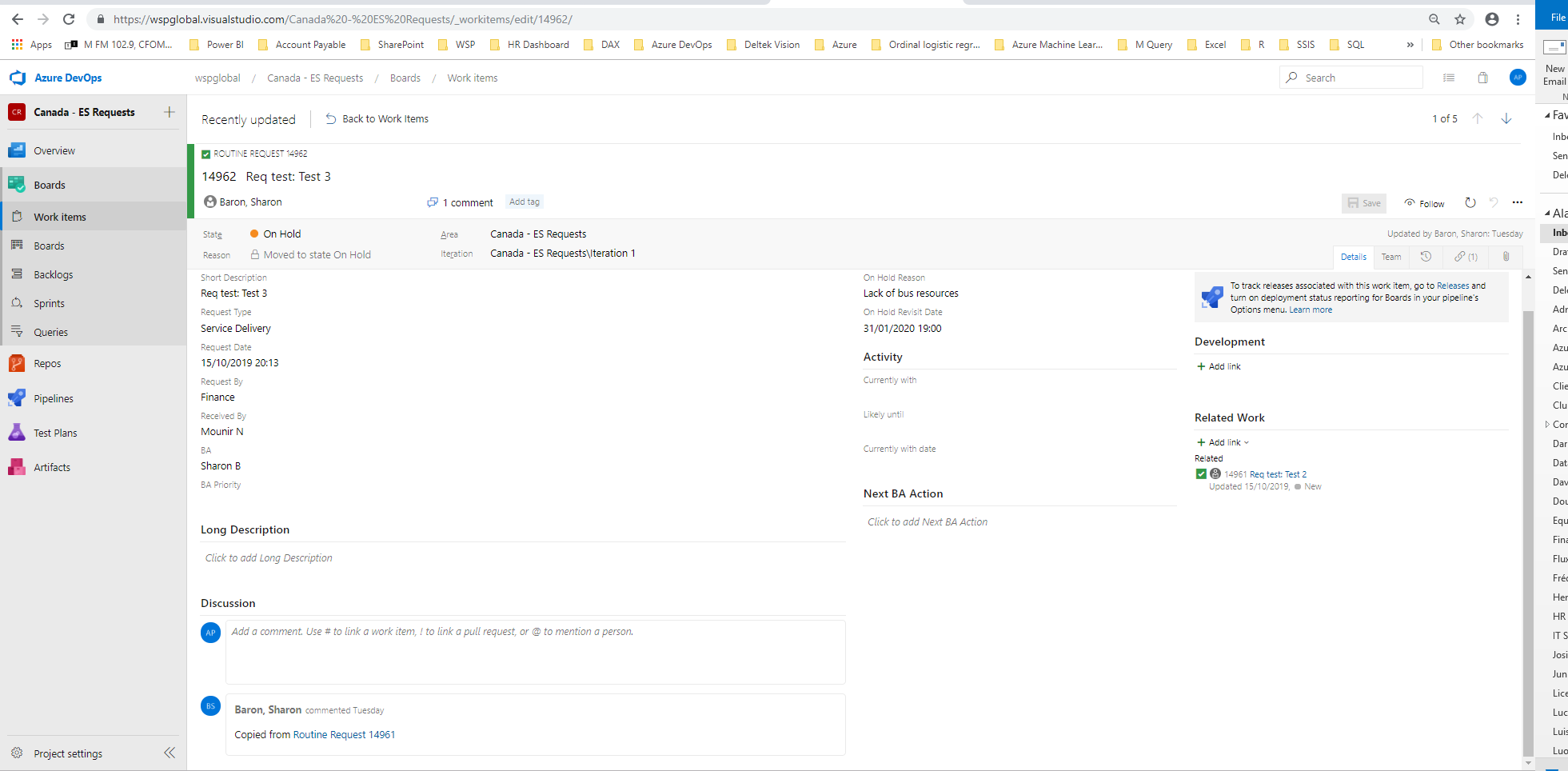Select Backlogs in the Boards menu
Viewport: 1568px width, 771px height.
53,274
